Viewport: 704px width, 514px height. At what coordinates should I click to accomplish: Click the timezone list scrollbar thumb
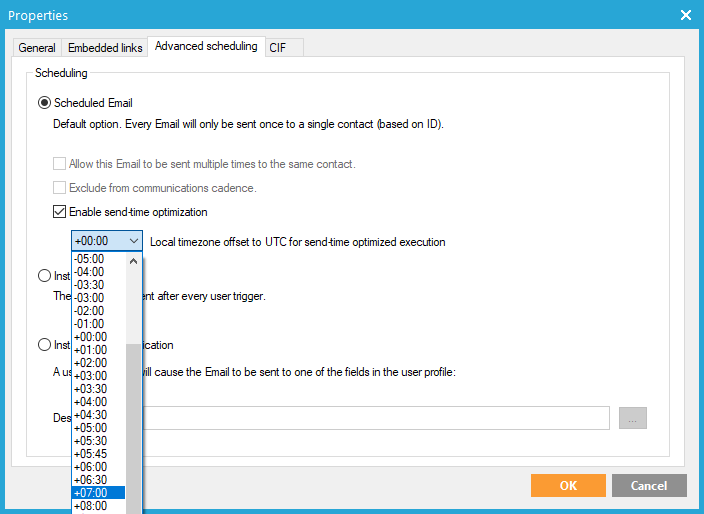click(x=134, y=420)
